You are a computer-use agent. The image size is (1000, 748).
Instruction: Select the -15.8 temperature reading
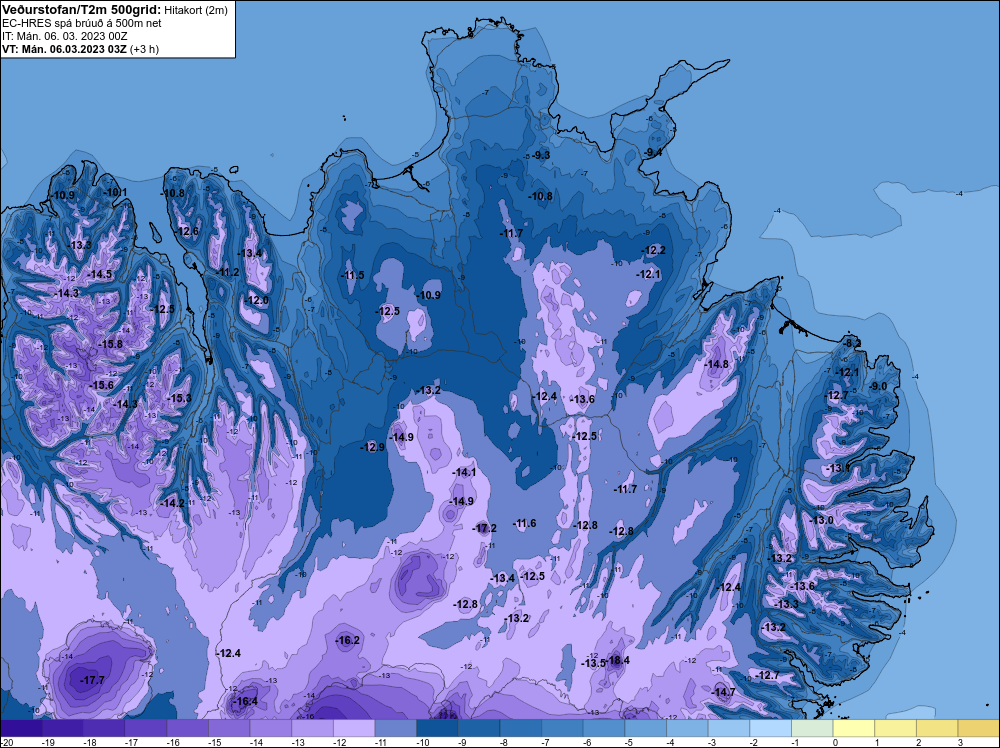[x=110, y=344]
